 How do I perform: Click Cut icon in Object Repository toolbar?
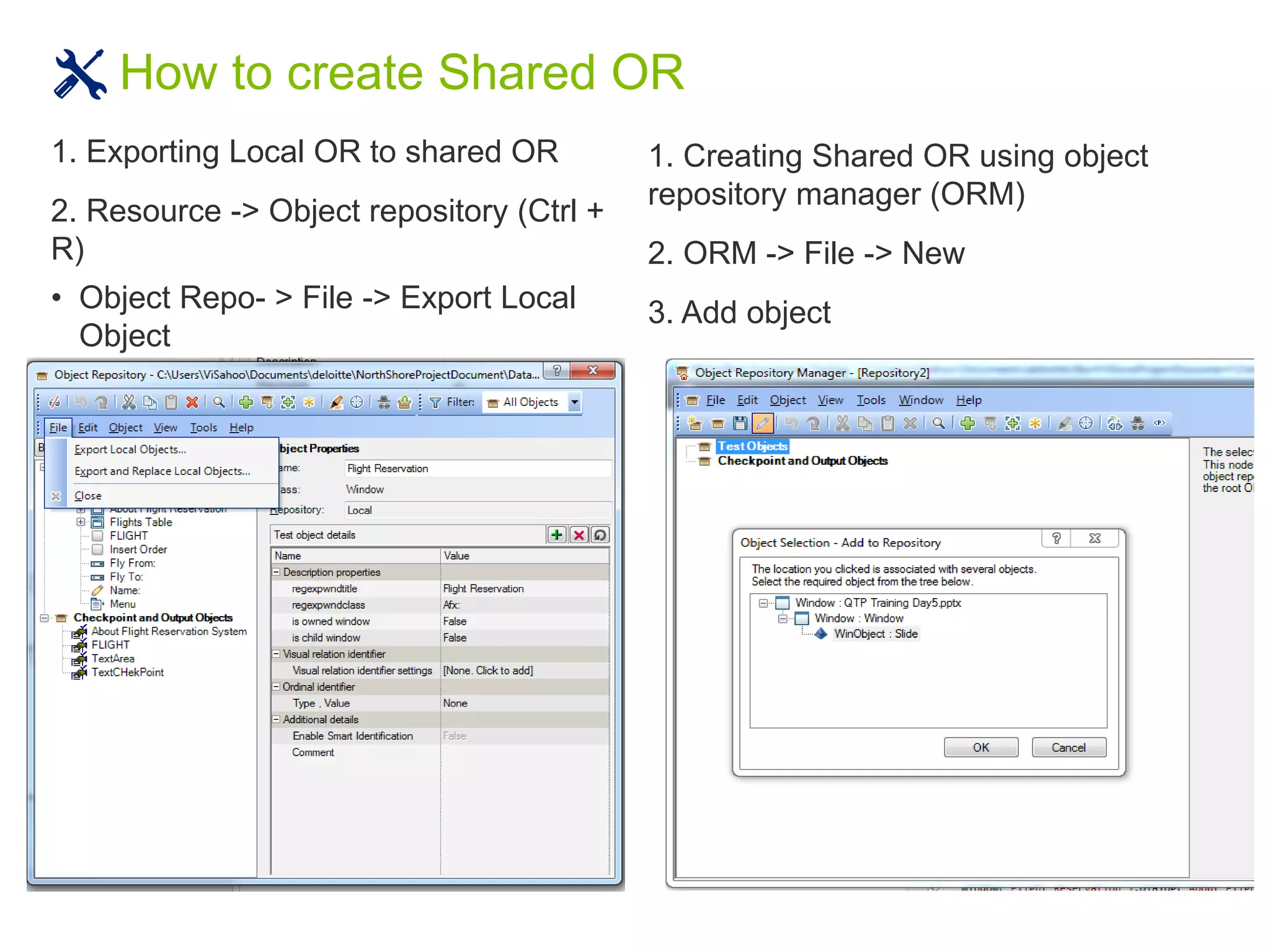point(128,402)
